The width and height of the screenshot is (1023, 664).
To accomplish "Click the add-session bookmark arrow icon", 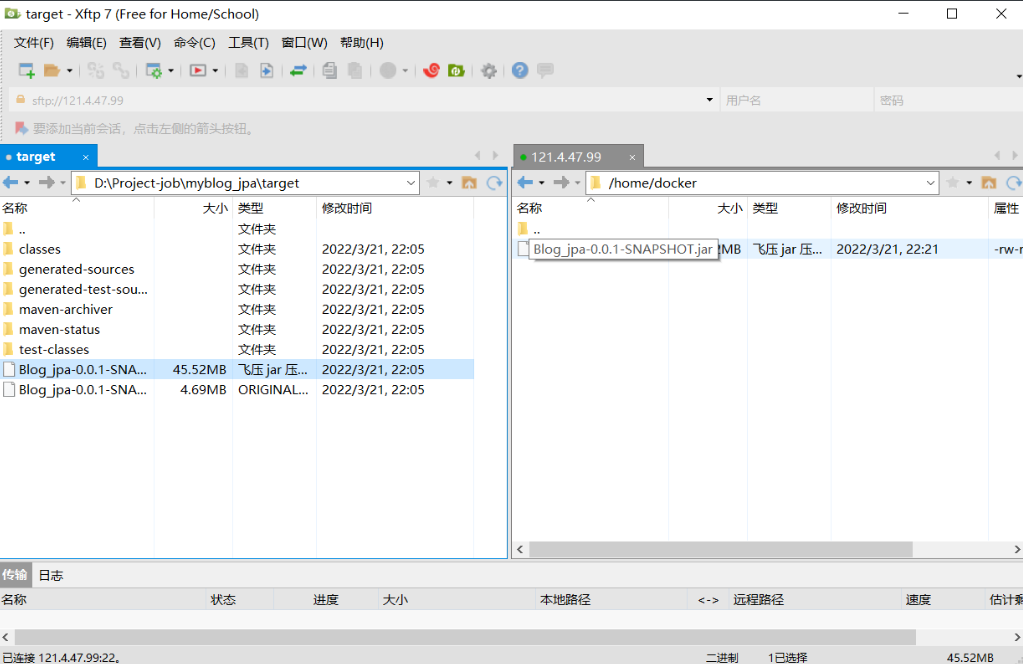I will (22, 128).
